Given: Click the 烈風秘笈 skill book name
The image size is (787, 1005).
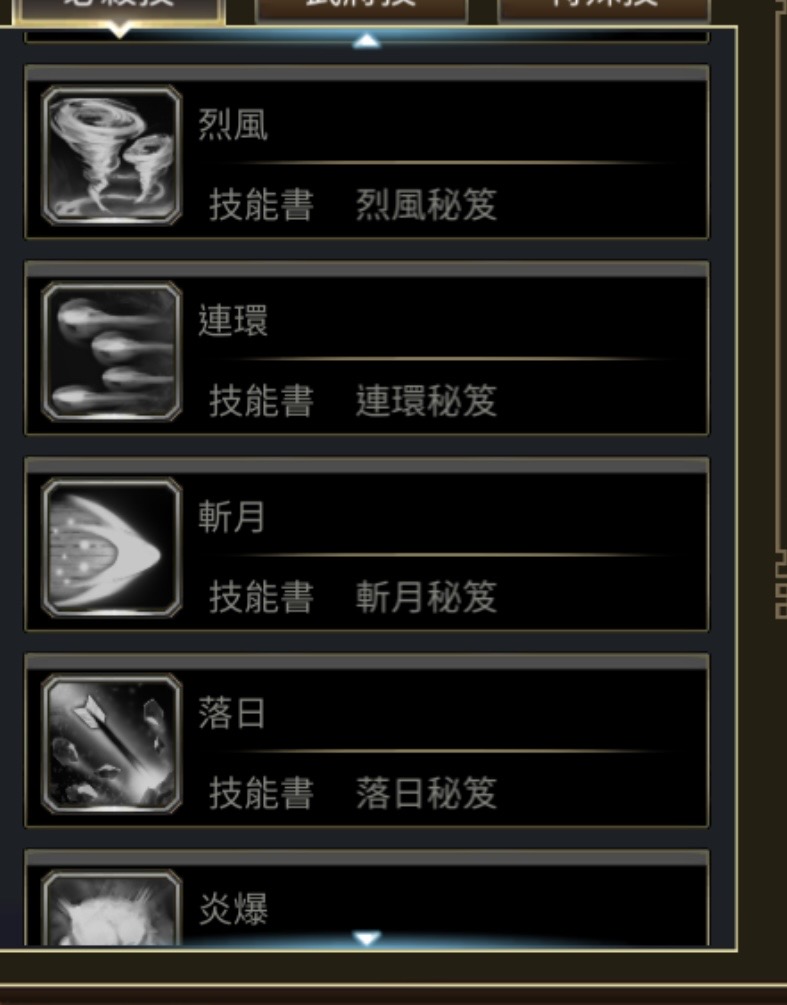Looking at the screenshot, I should (x=426, y=205).
